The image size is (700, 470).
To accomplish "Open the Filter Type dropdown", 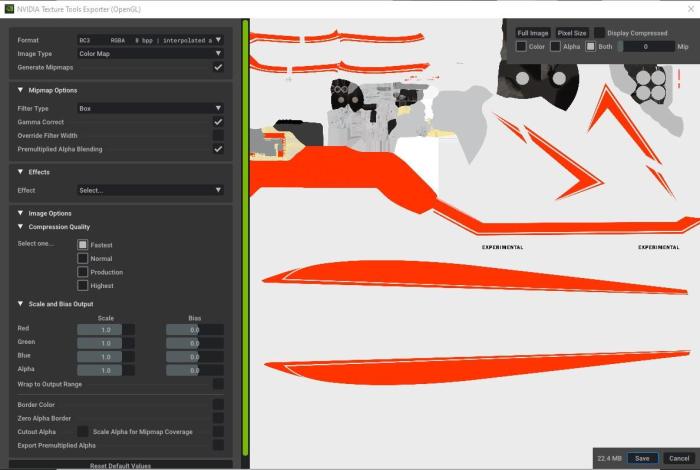I will click(x=150, y=108).
